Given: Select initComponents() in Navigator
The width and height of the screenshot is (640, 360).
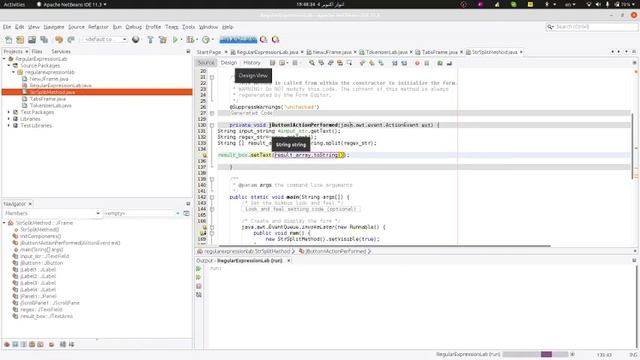Looking at the screenshot, I should [40, 236].
